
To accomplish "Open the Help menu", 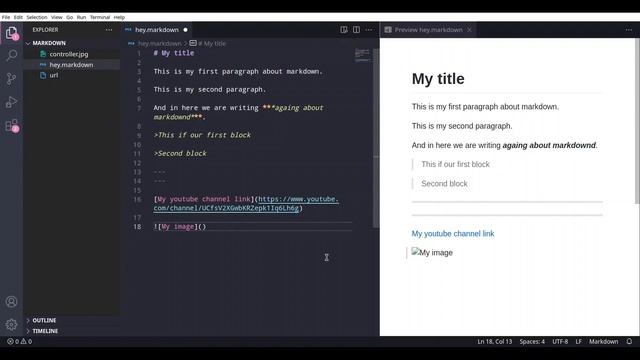I will tap(119, 17).
